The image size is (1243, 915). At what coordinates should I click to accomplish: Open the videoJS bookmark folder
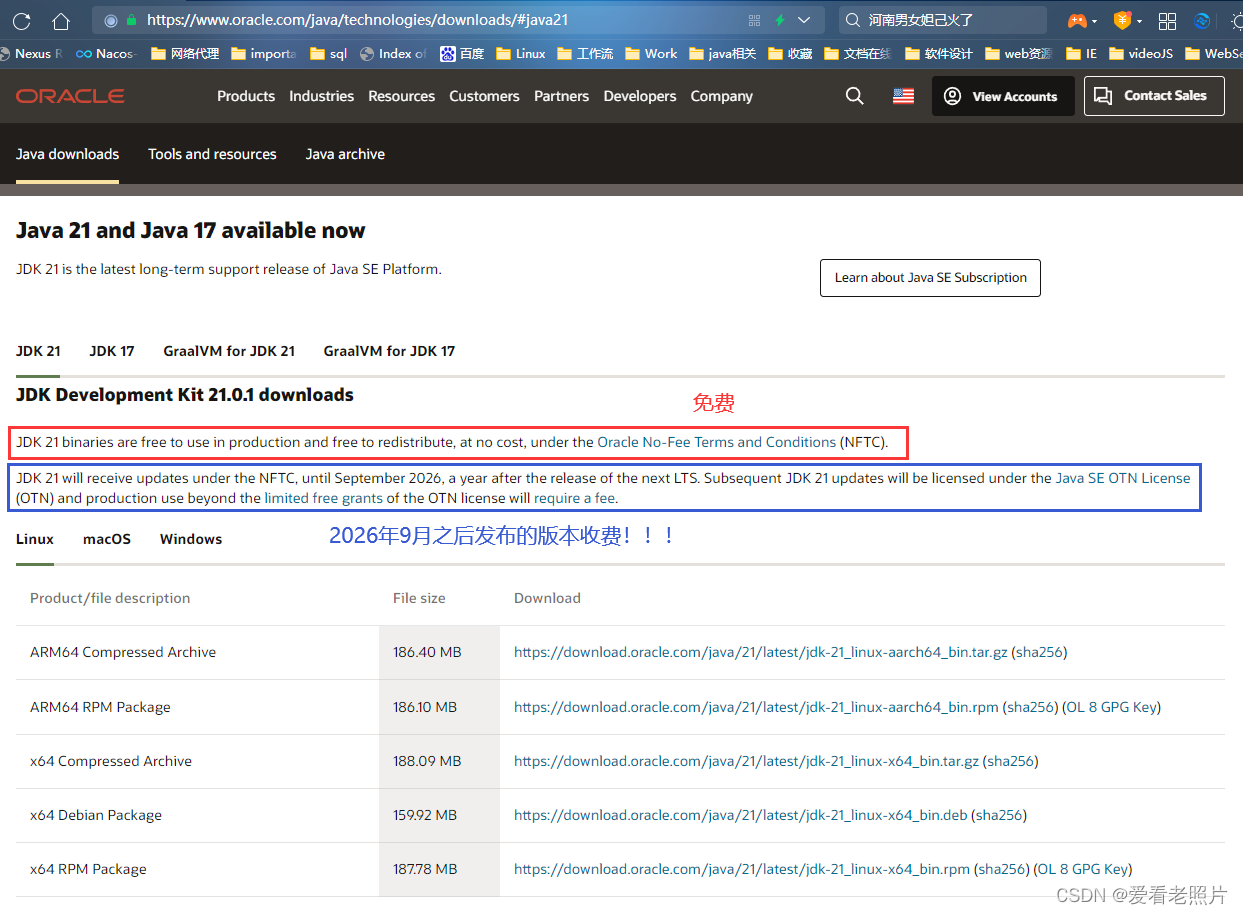(x=1141, y=54)
